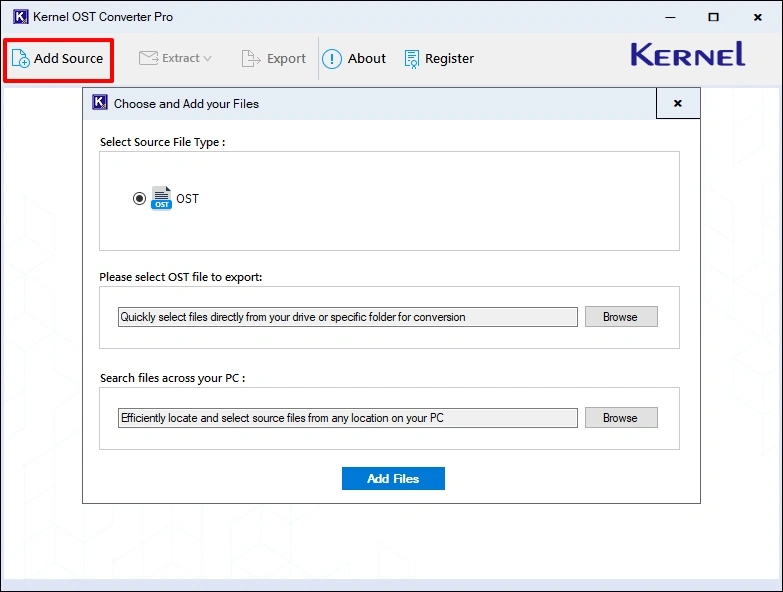Click the OST file type icon
Viewport: 783px width, 592px height.
(161, 198)
